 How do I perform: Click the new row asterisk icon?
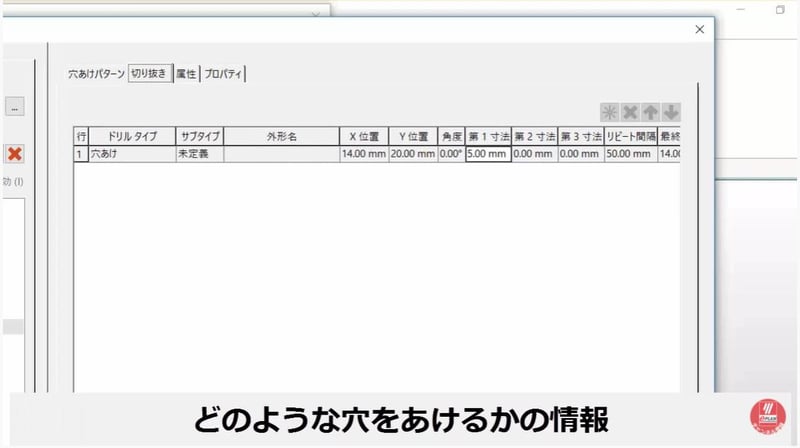pos(609,112)
